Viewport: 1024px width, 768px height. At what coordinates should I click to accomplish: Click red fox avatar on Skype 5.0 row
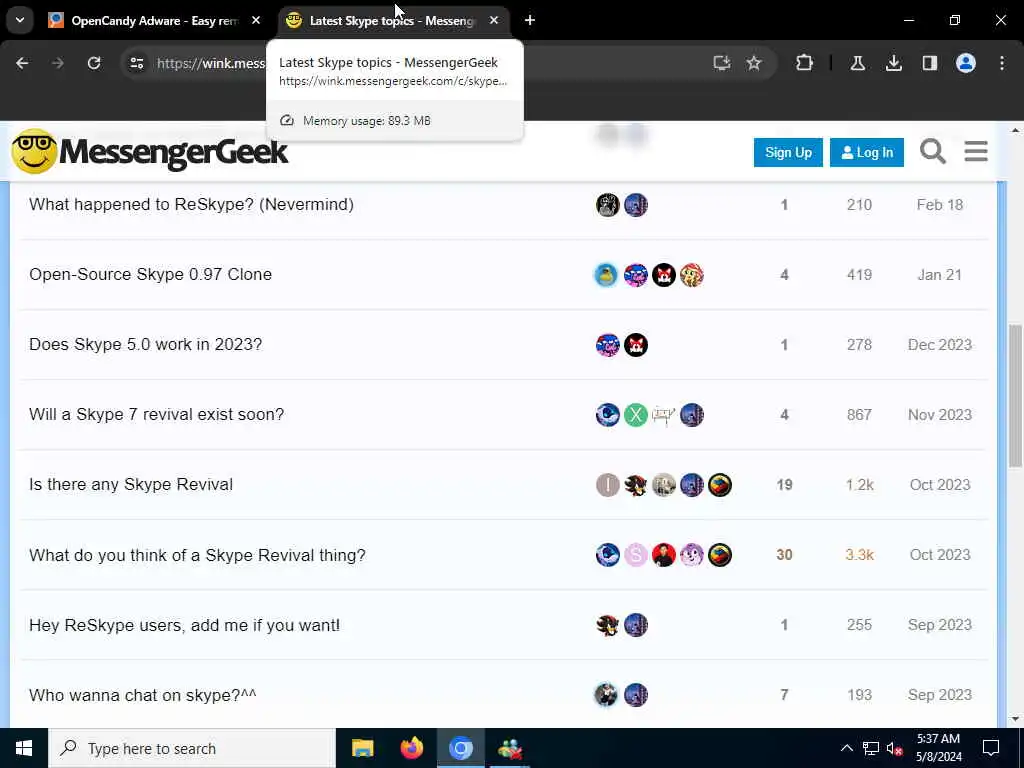coord(635,344)
